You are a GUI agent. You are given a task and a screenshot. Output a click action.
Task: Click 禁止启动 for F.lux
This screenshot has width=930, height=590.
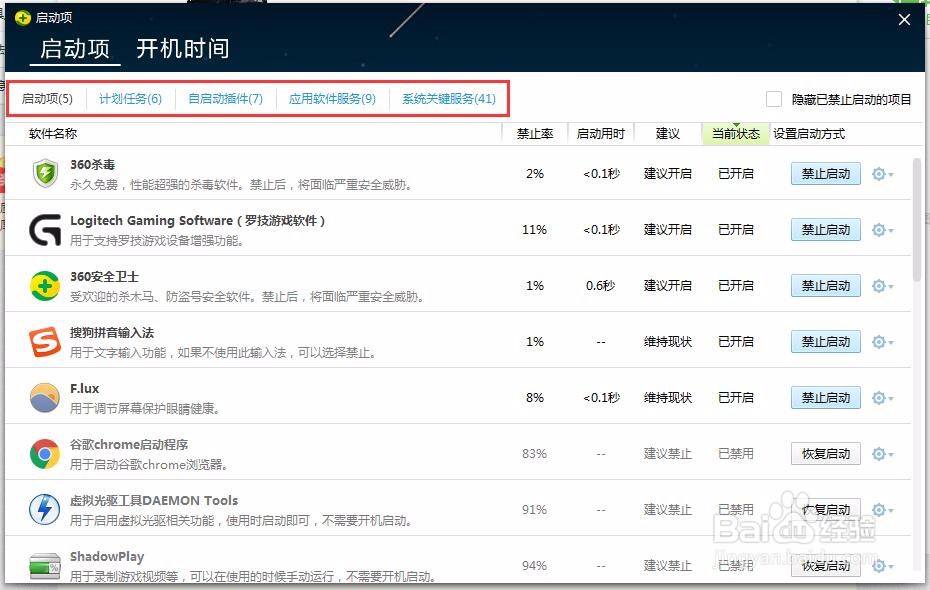[826, 397]
